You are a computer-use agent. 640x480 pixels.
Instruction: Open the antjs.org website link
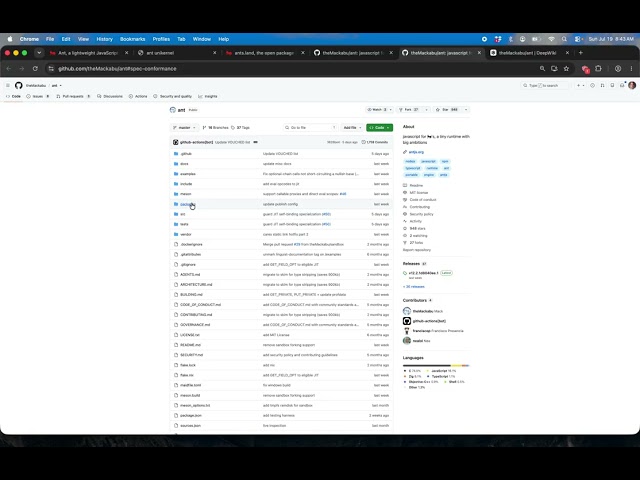tap(416, 152)
